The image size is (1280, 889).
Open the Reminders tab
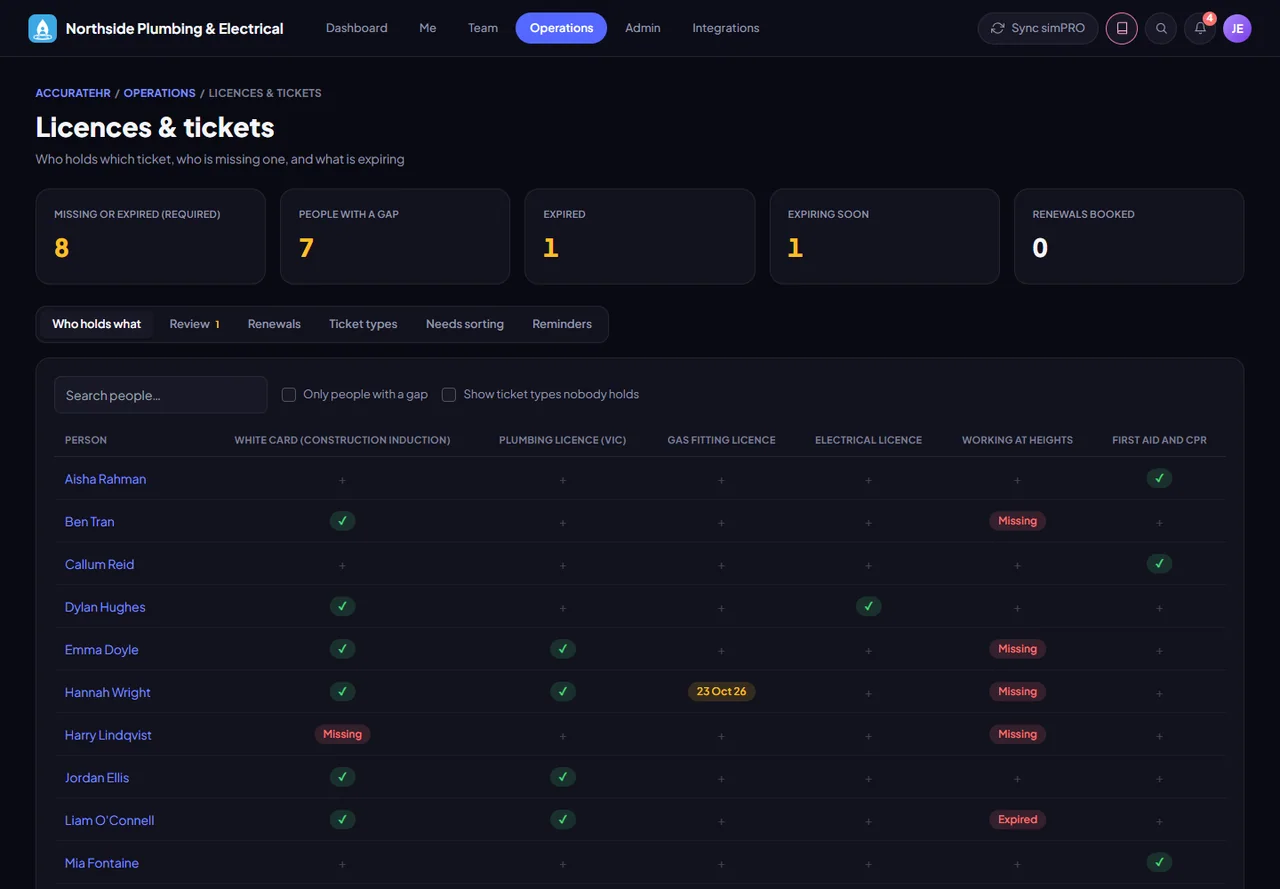(x=562, y=324)
